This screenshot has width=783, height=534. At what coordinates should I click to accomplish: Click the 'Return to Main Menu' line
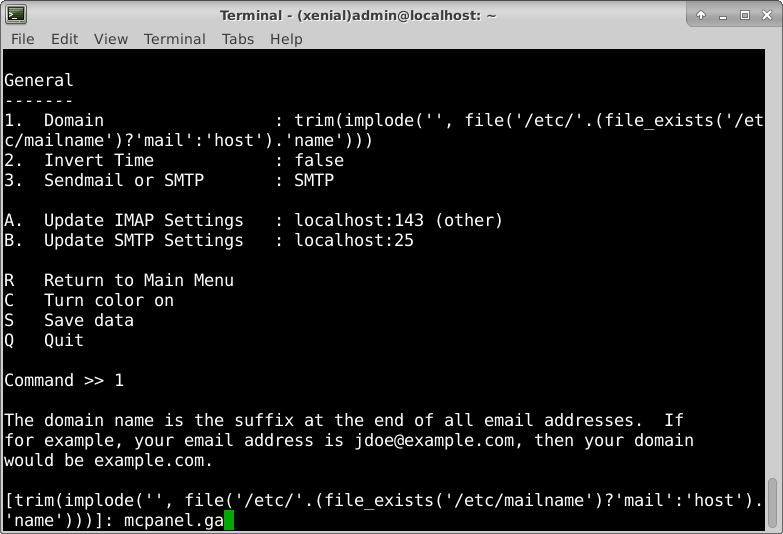click(x=138, y=280)
